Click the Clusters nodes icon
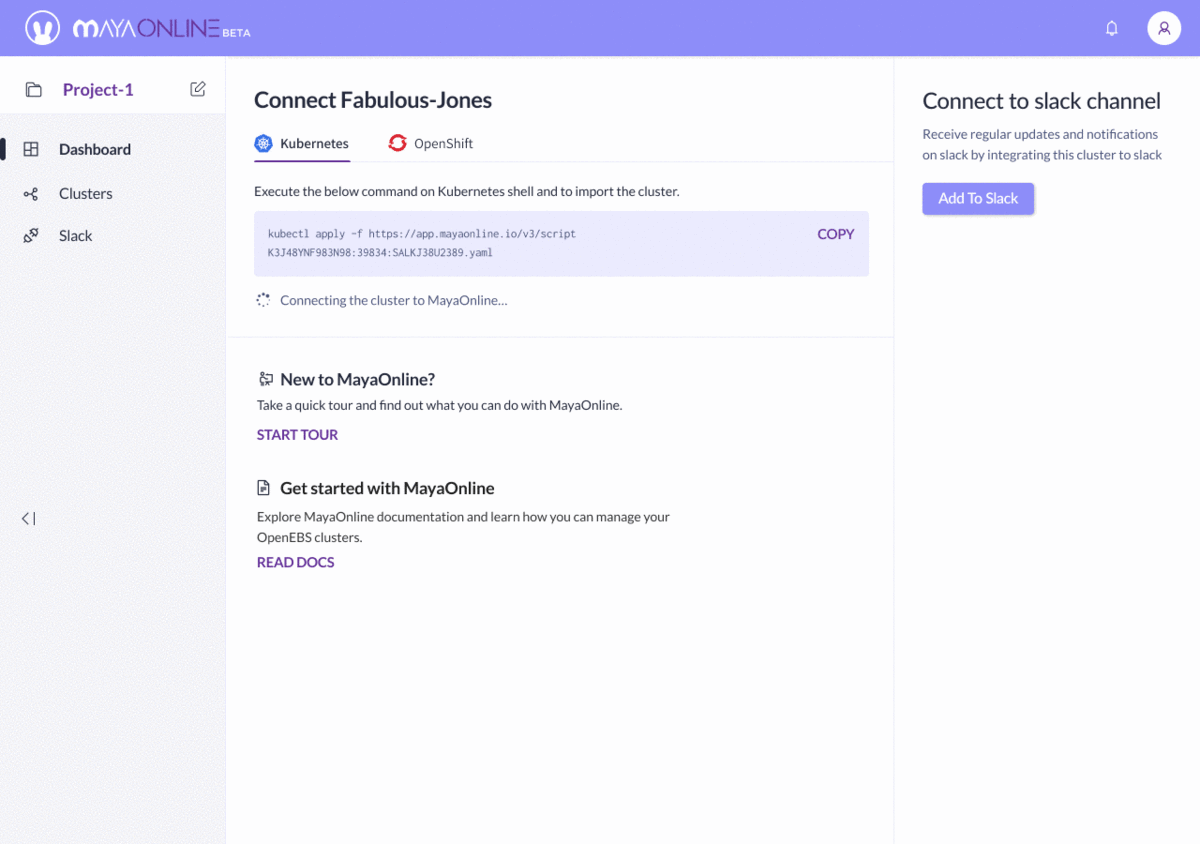The image size is (1200, 844). point(31,194)
